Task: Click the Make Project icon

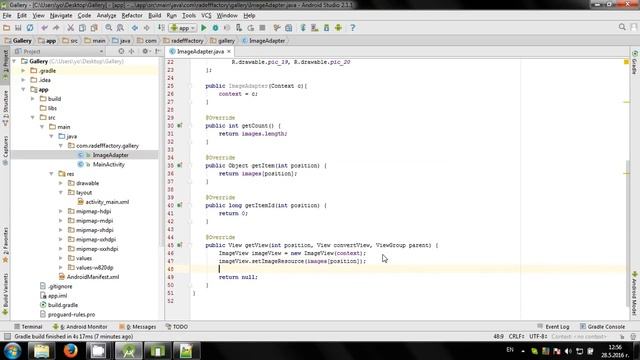Action: (x=161, y=28)
